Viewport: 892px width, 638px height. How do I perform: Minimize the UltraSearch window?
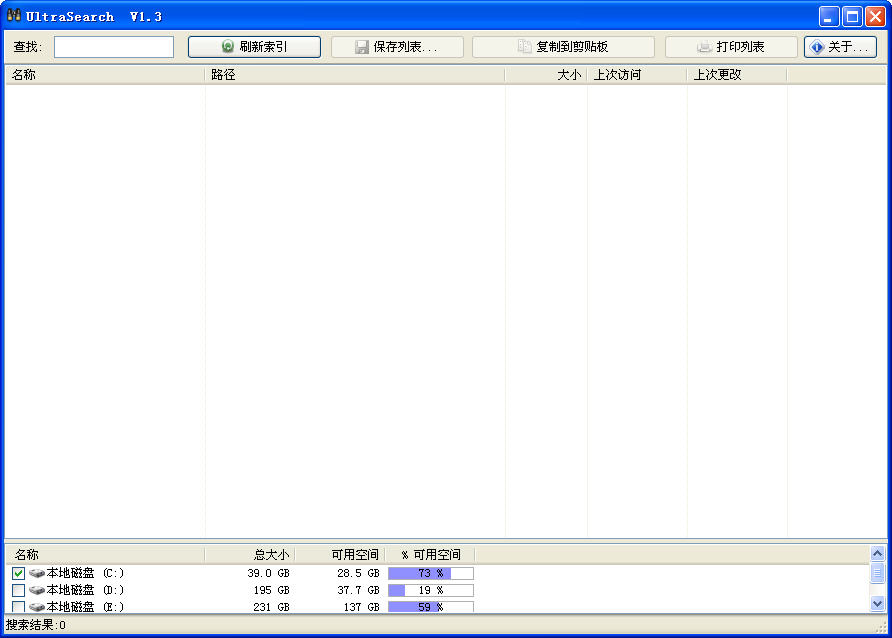pyautogui.click(x=829, y=16)
